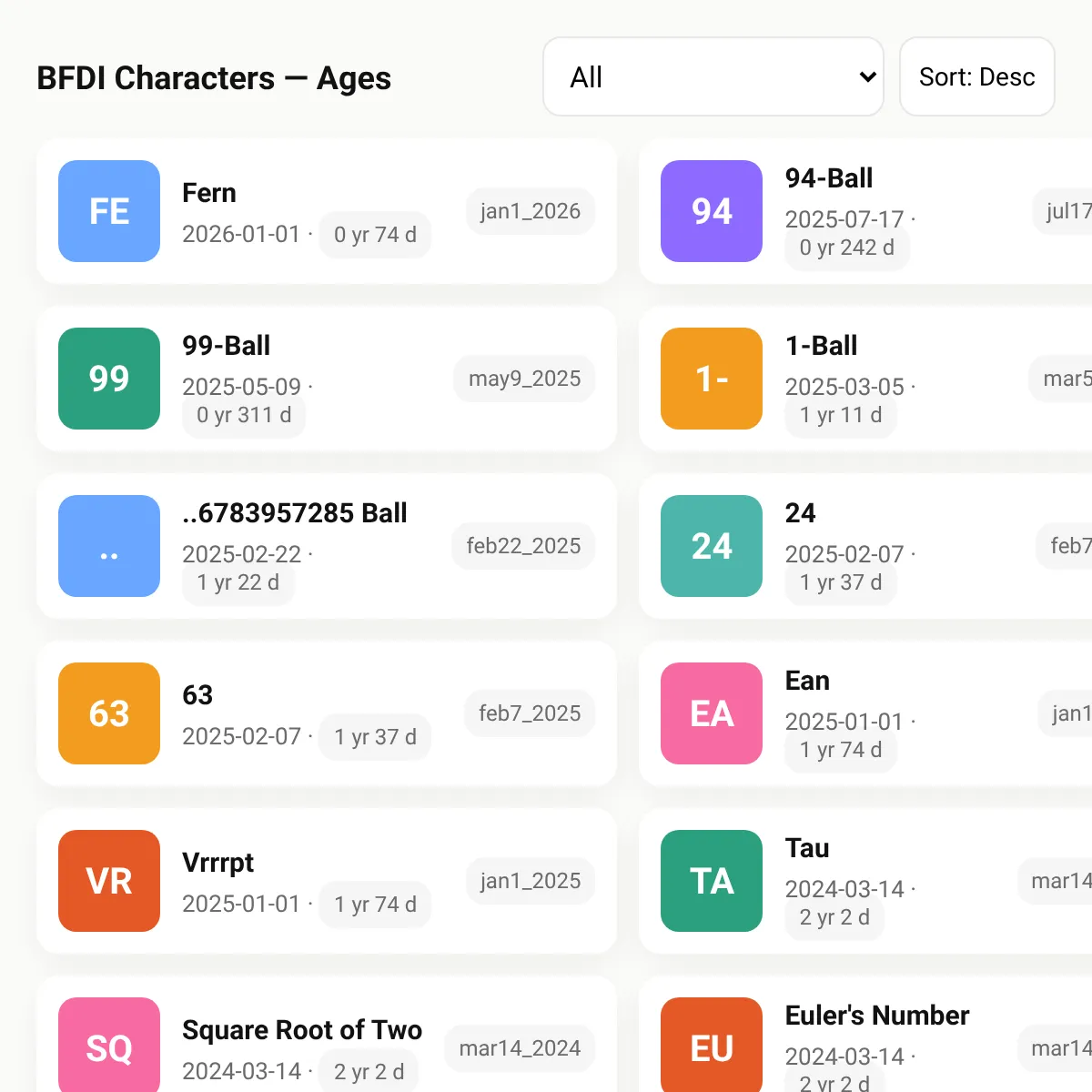Click the red VR avatar tile
Image resolution: width=1092 pixels, height=1092 pixels.
click(109, 881)
